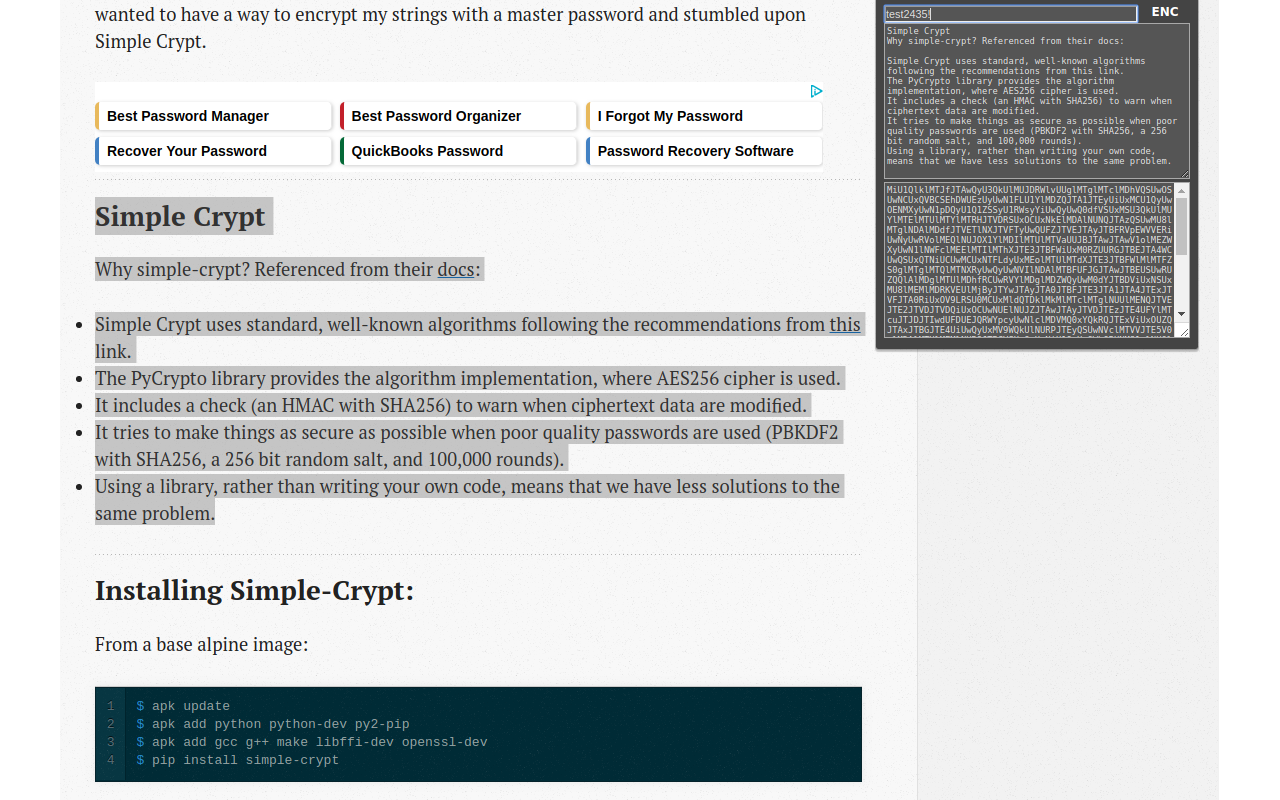
Task: Follow the 'this' link in first bullet
Action: (845, 324)
